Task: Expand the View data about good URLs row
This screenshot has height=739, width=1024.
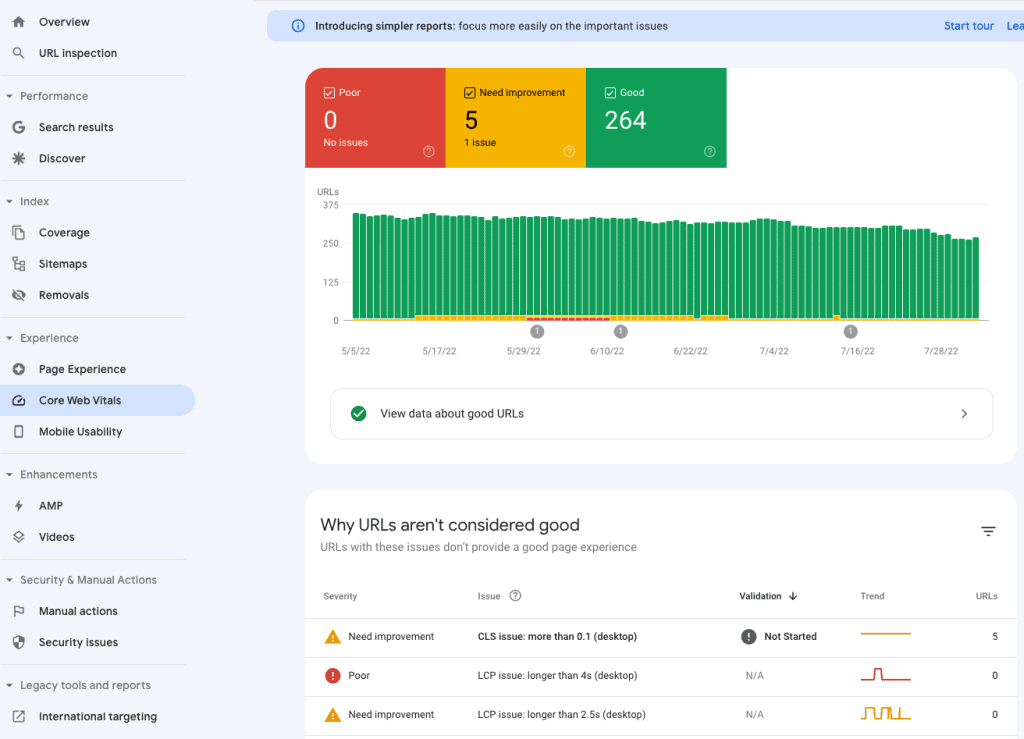Action: (963, 413)
